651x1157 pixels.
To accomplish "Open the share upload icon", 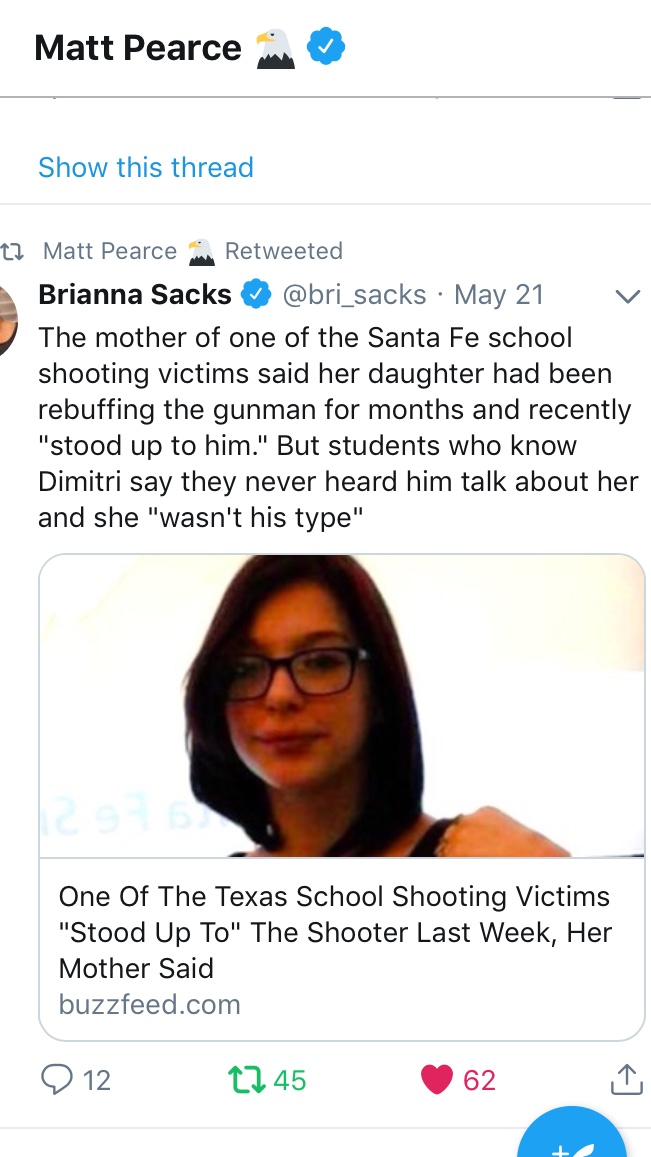I will 627,1080.
